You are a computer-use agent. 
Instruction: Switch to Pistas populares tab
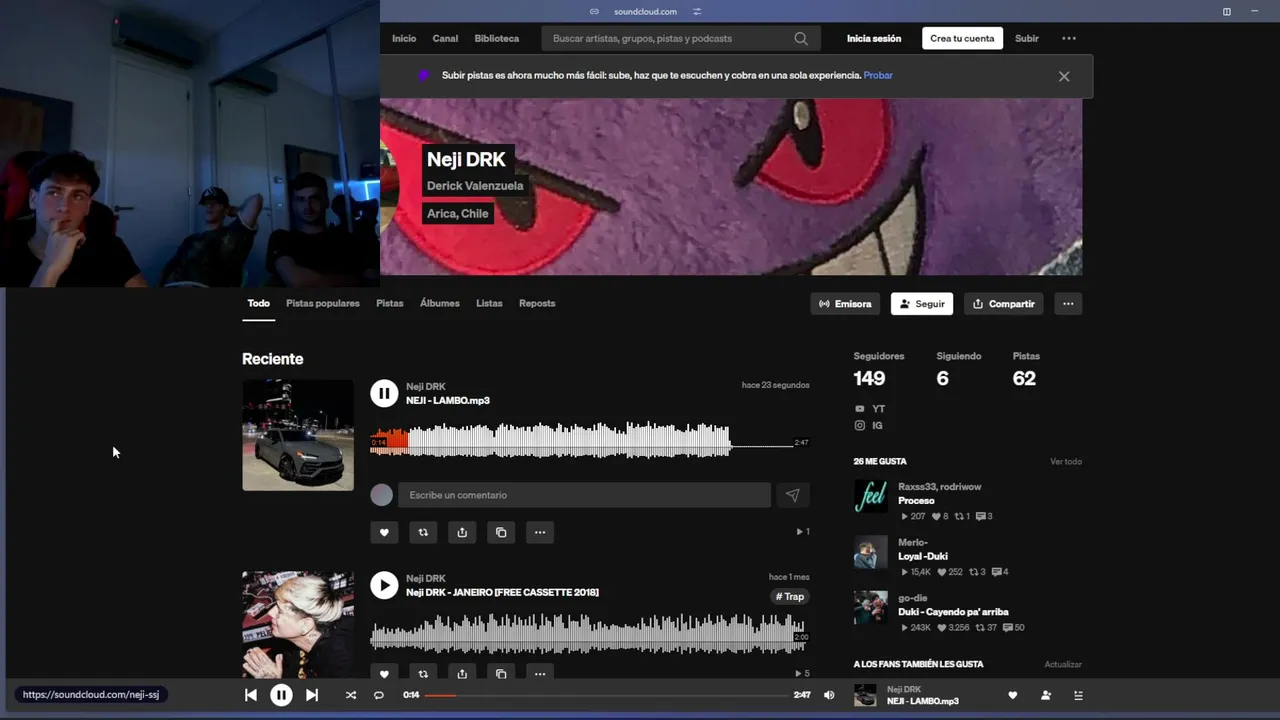pyautogui.click(x=323, y=303)
